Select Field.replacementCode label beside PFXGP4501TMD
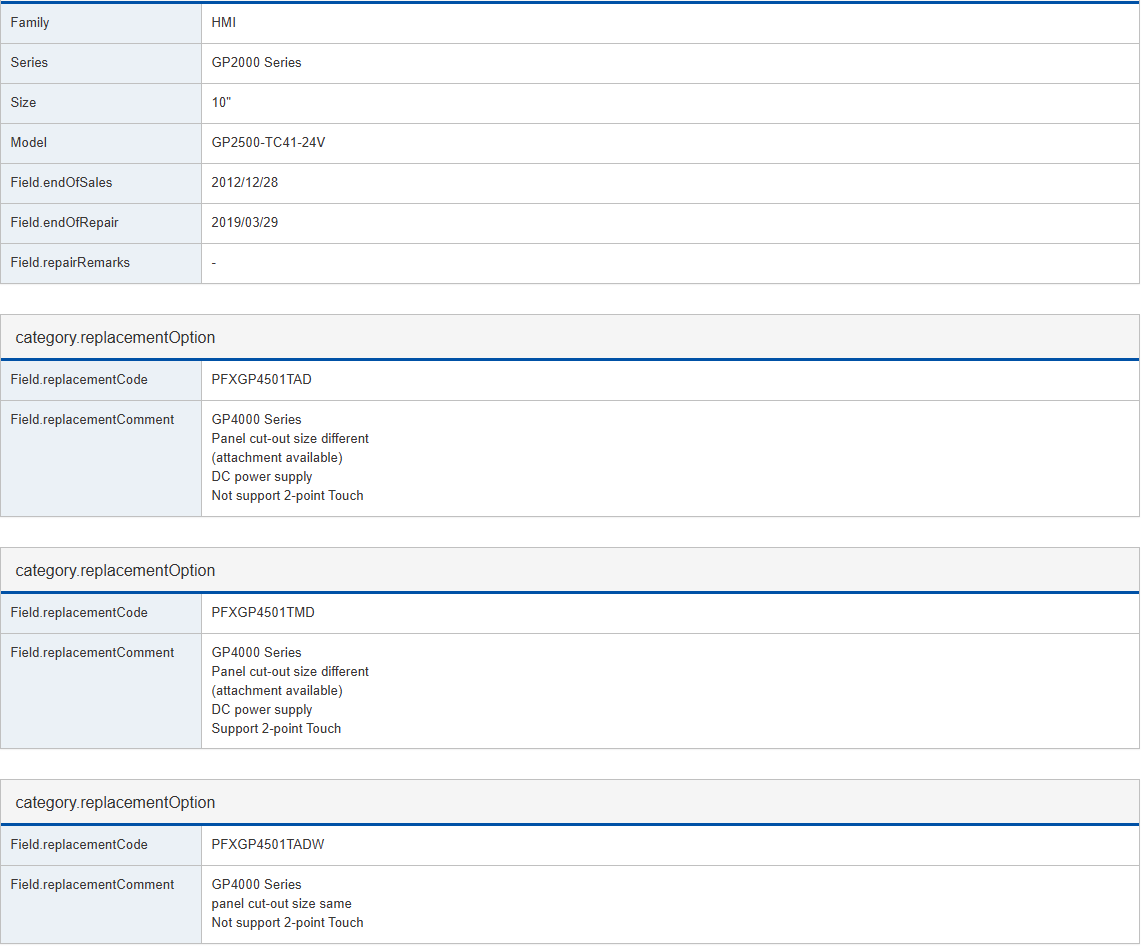Screen dimensions: 1141x952 [79, 613]
